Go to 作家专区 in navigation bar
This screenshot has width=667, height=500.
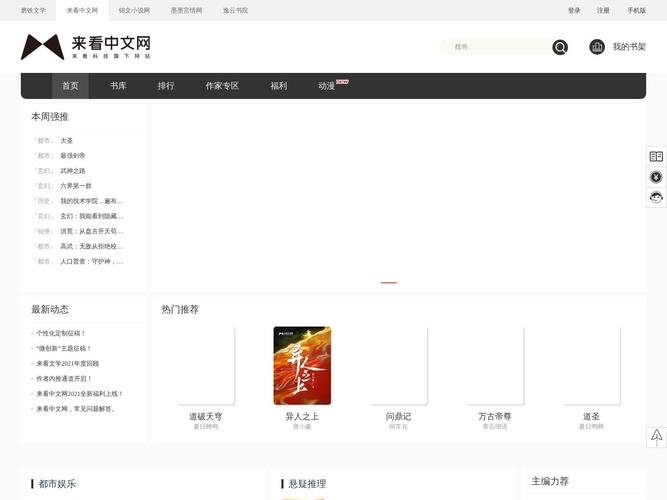click(x=222, y=86)
